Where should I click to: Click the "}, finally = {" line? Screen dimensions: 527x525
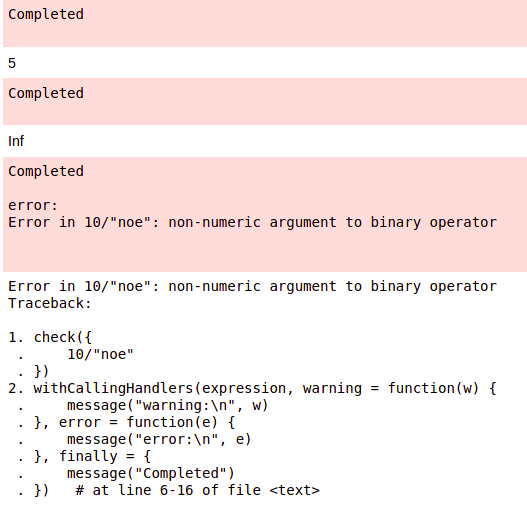pyautogui.click(x=92, y=456)
